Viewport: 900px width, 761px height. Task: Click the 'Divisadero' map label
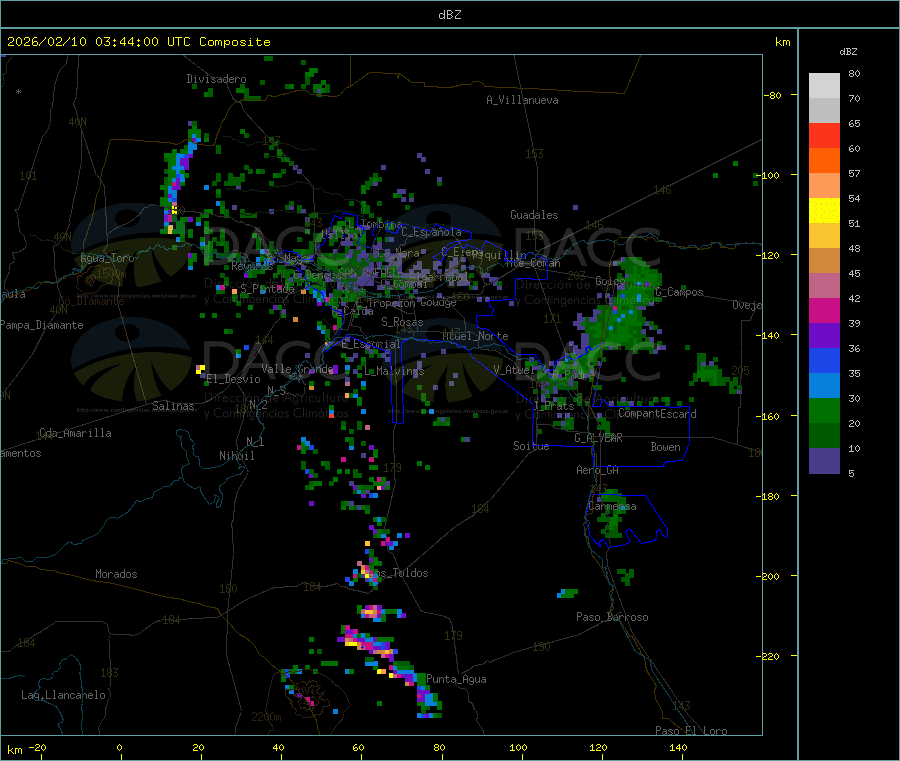216,79
